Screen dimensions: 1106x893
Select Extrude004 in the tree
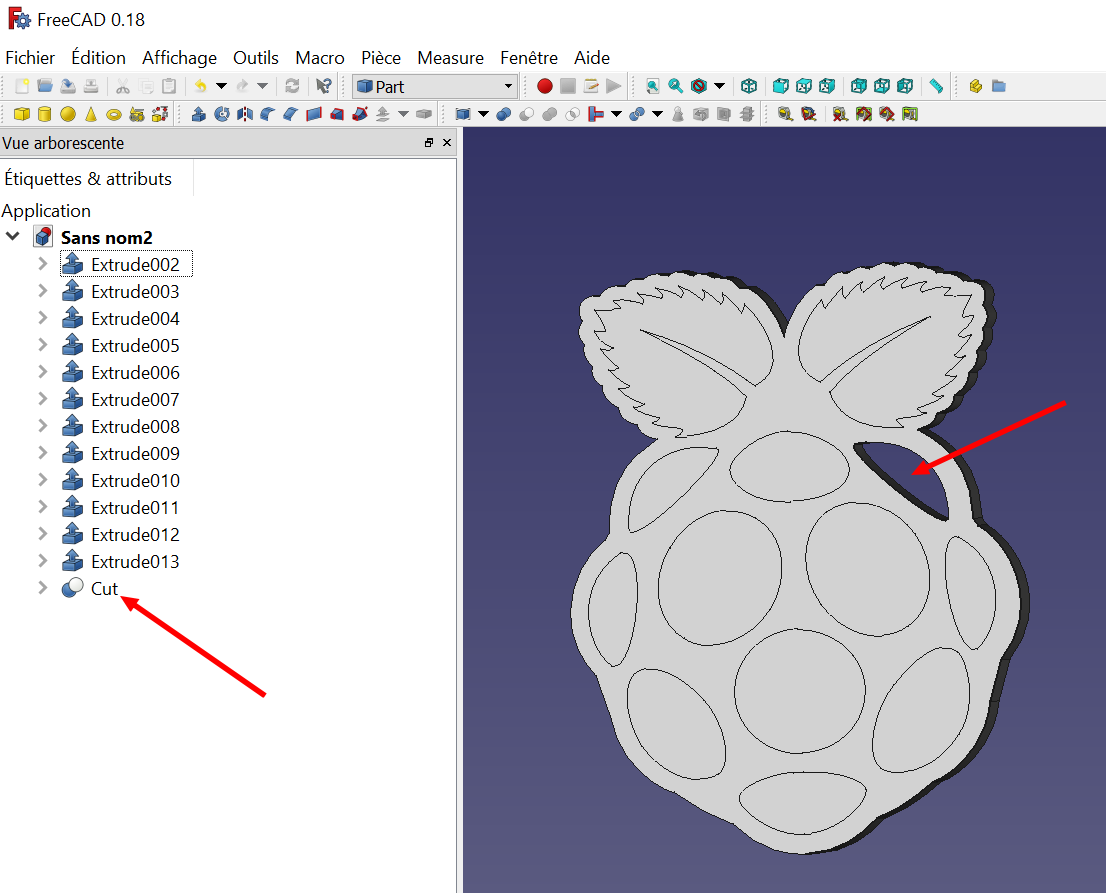click(135, 319)
